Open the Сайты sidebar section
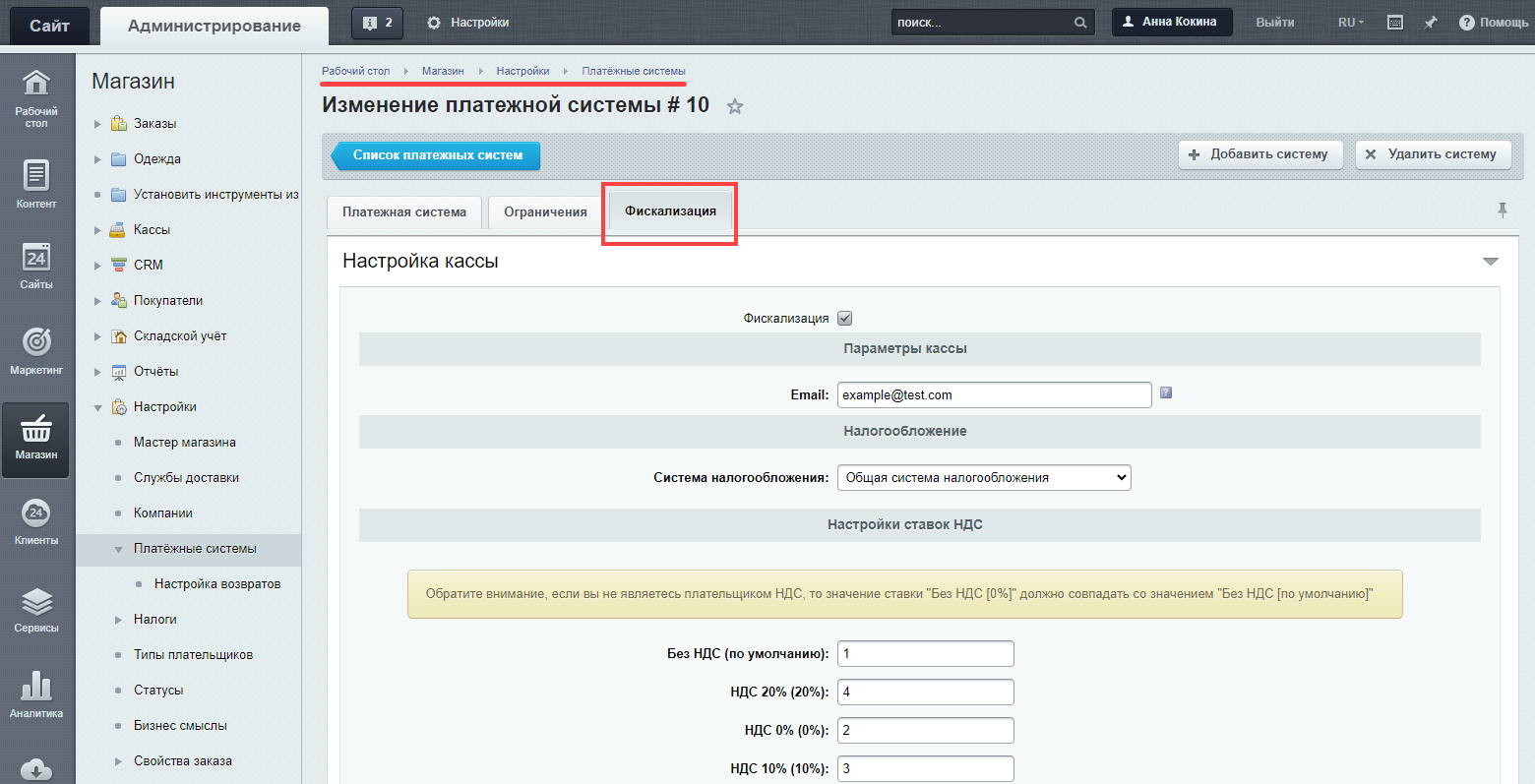The width and height of the screenshot is (1535, 784). coord(36,266)
